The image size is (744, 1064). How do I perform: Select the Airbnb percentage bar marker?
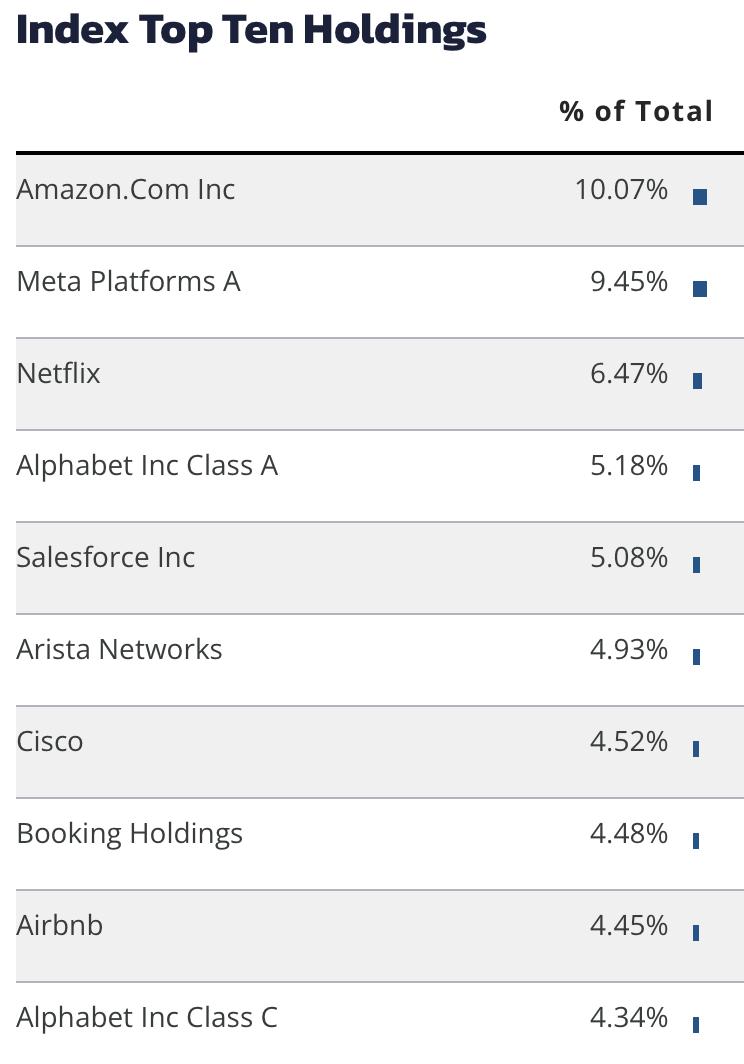click(696, 933)
